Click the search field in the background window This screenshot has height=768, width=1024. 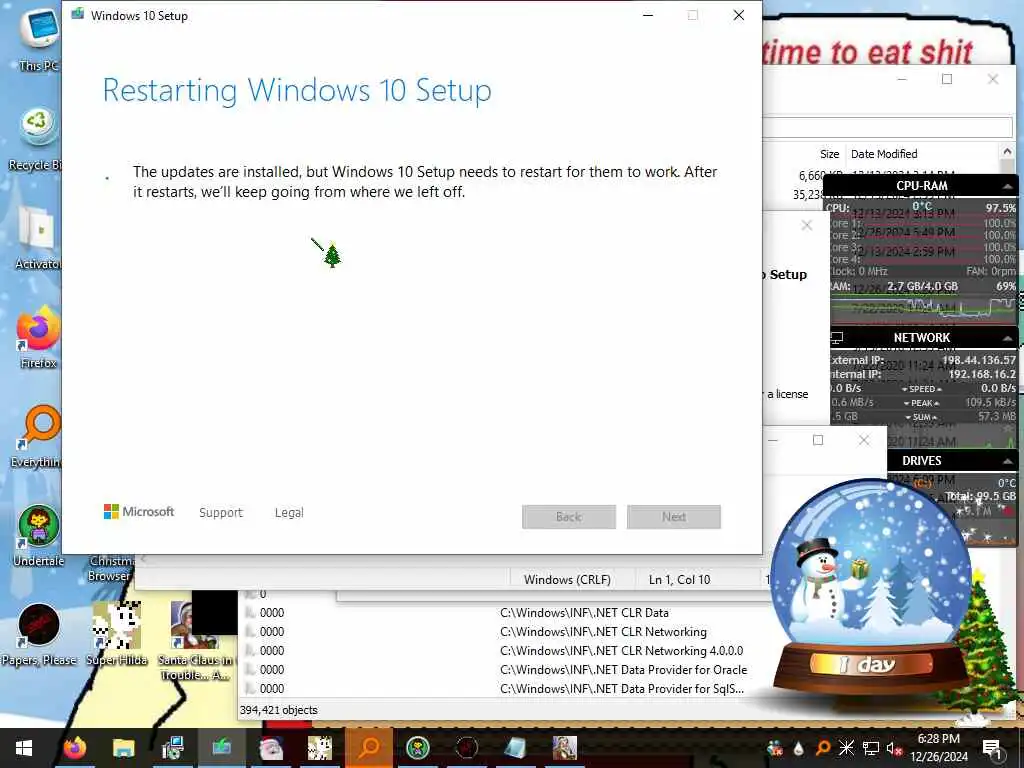click(x=888, y=127)
